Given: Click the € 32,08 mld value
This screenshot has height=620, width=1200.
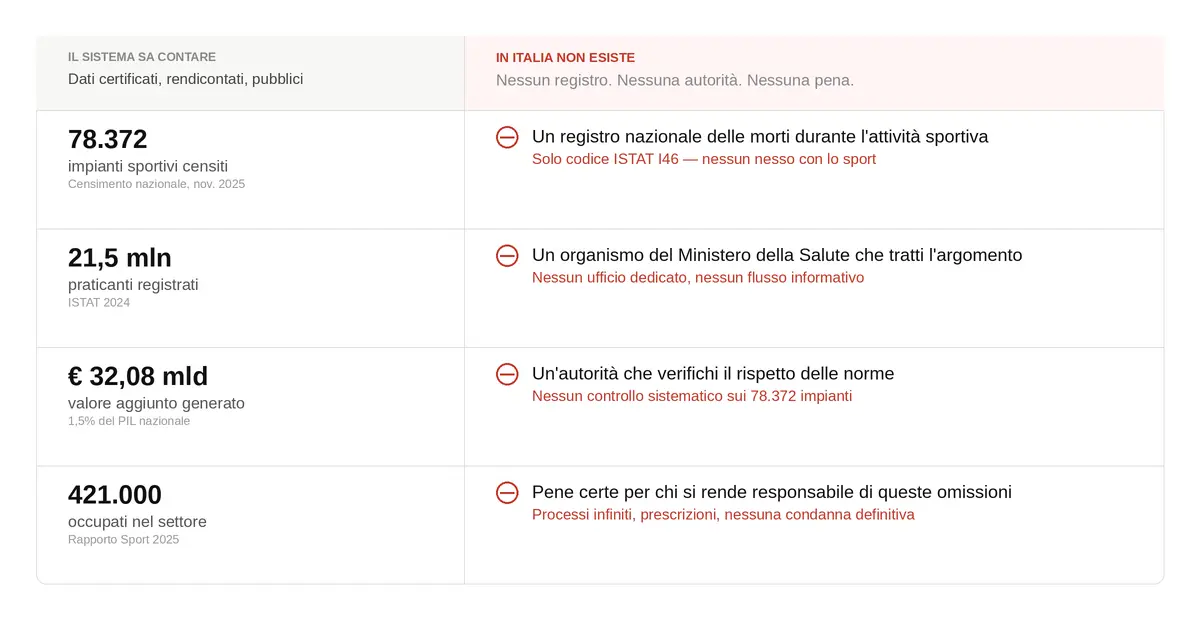Looking at the screenshot, I should pyautogui.click(x=137, y=376).
